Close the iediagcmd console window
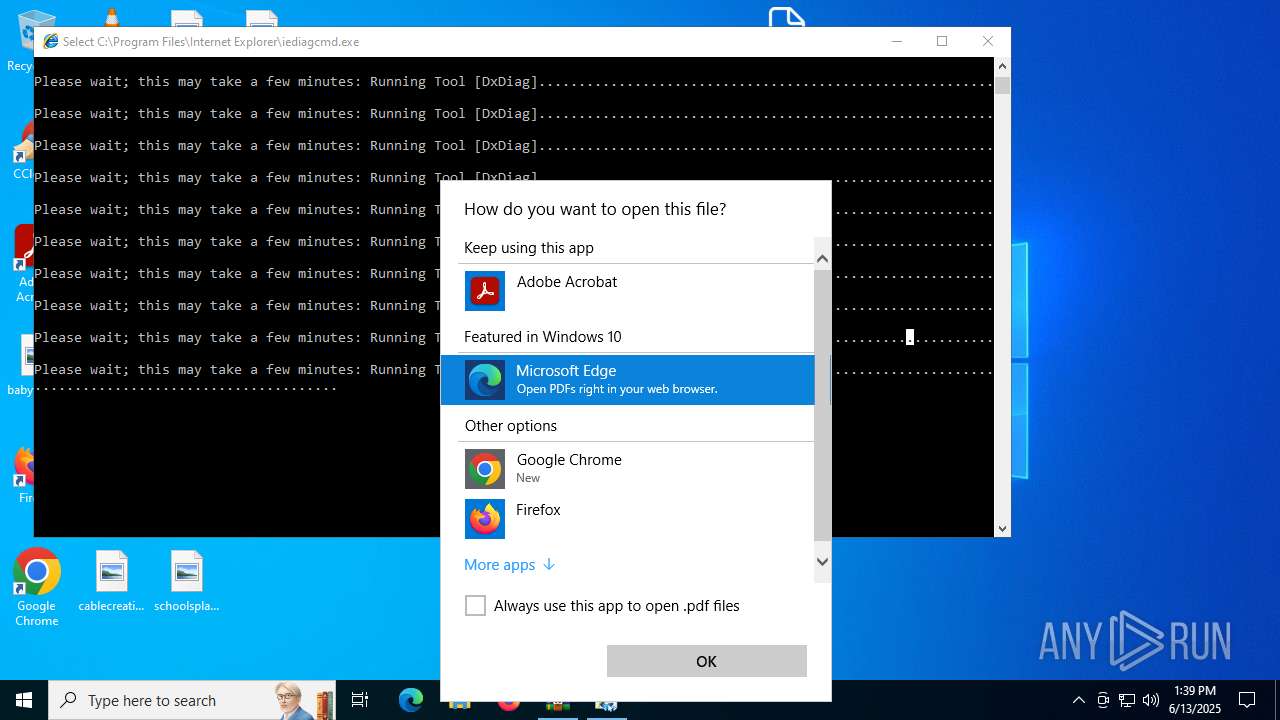The height and width of the screenshot is (720, 1280). (x=988, y=41)
